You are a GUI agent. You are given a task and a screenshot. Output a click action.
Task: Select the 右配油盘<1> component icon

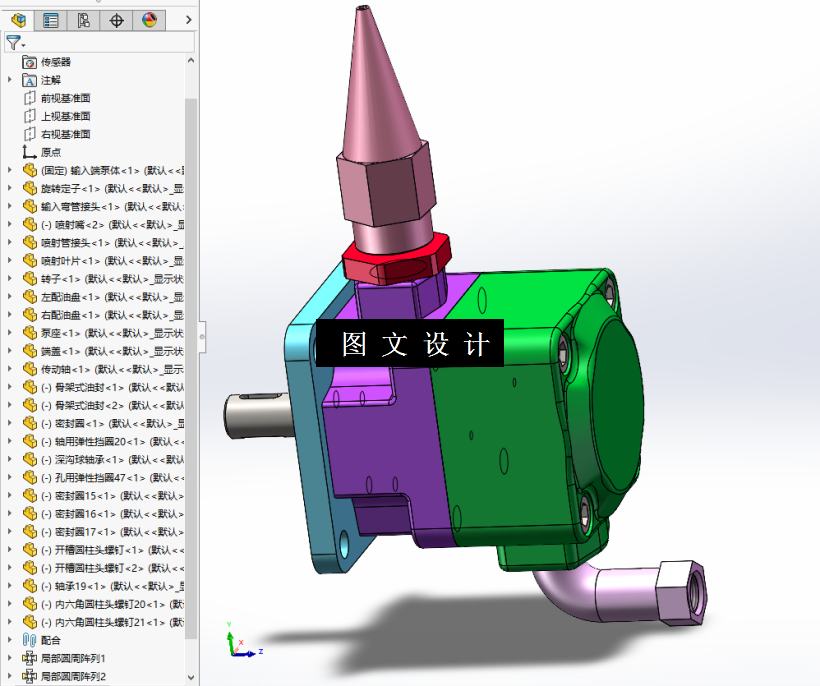pyautogui.click(x=30, y=315)
